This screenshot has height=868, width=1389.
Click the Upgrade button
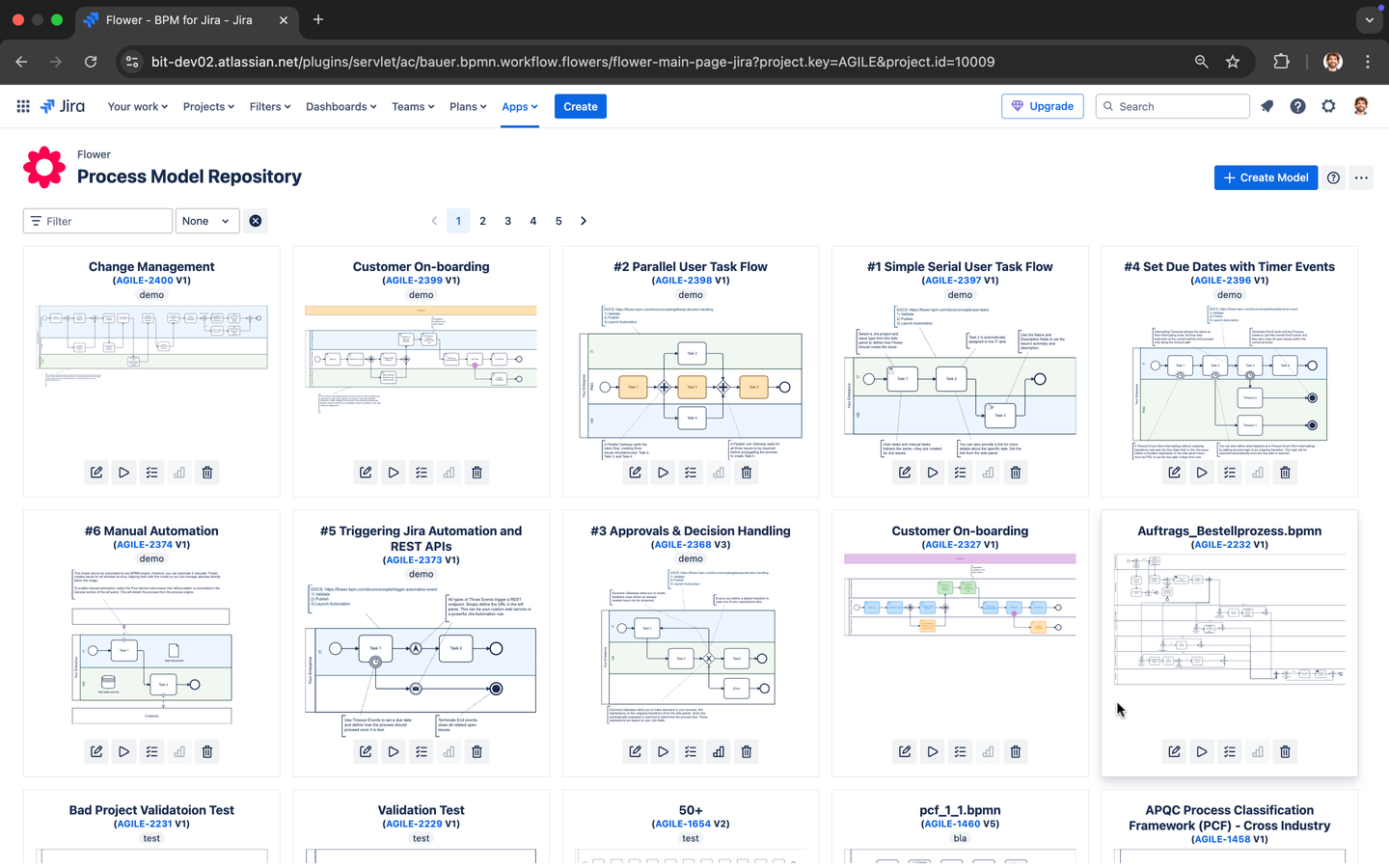[1043, 106]
